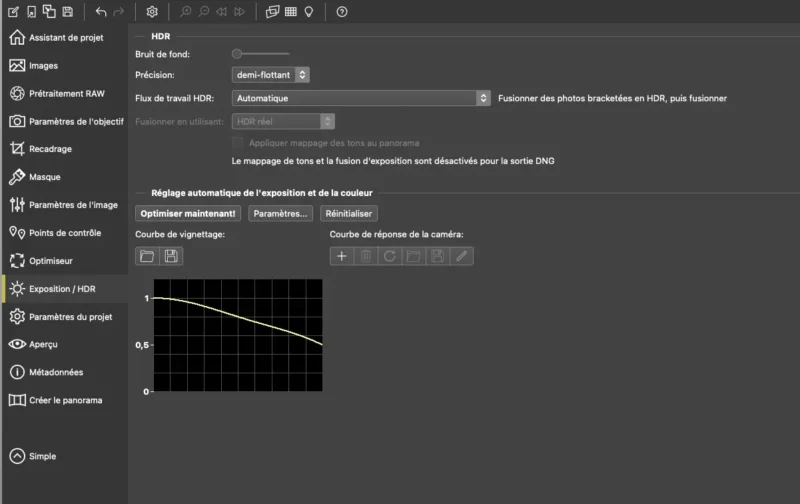Add a camera response curve with the plus
800x504 pixels.
[x=342, y=256]
